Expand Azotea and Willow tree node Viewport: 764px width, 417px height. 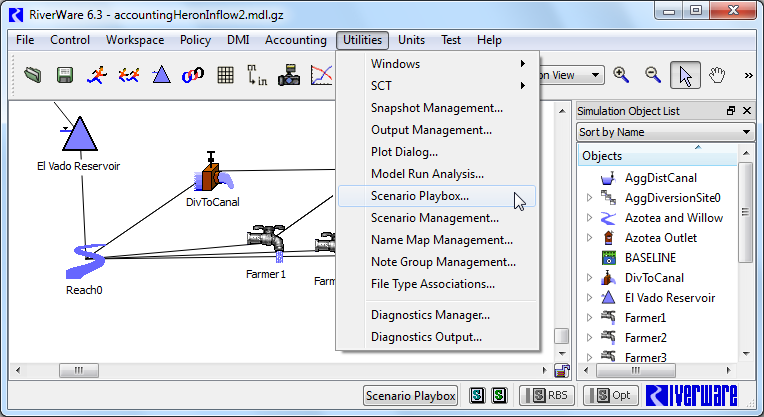tap(590, 218)
